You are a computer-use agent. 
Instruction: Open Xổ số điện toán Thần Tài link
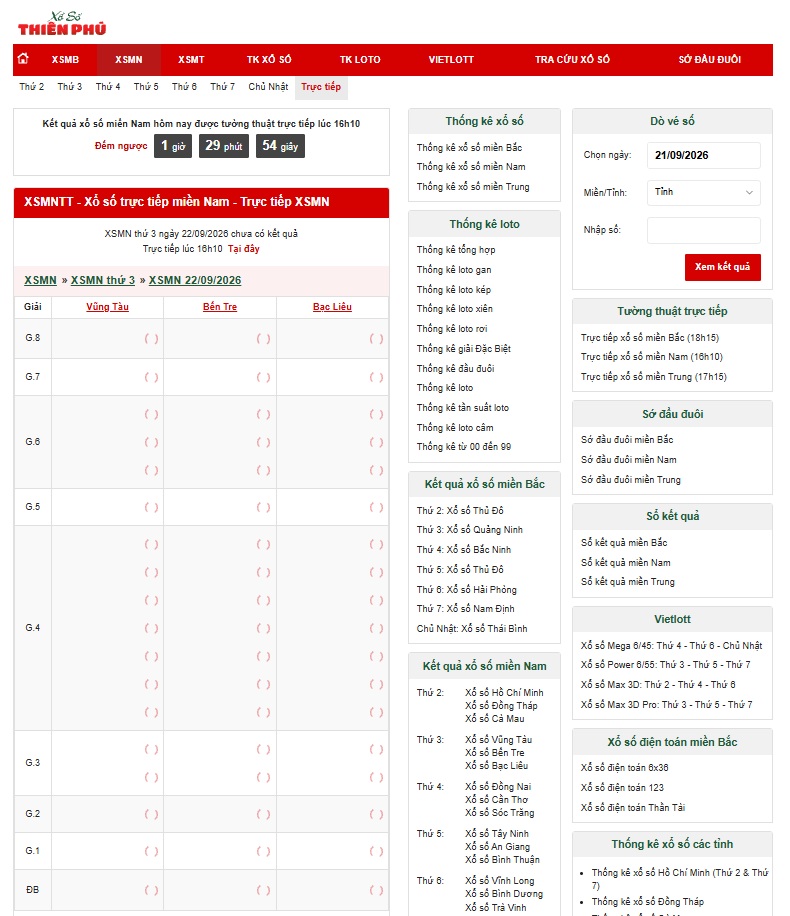tap(633, 808)
